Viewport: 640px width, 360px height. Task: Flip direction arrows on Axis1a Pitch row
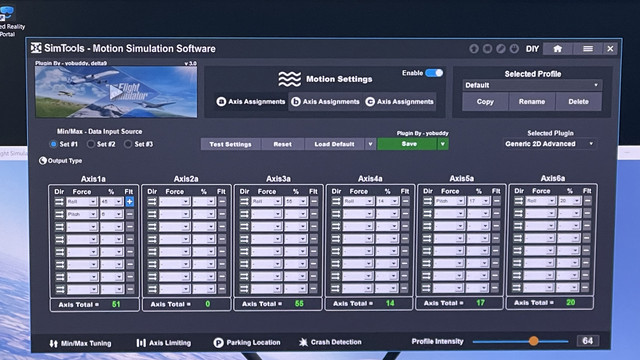60,214
